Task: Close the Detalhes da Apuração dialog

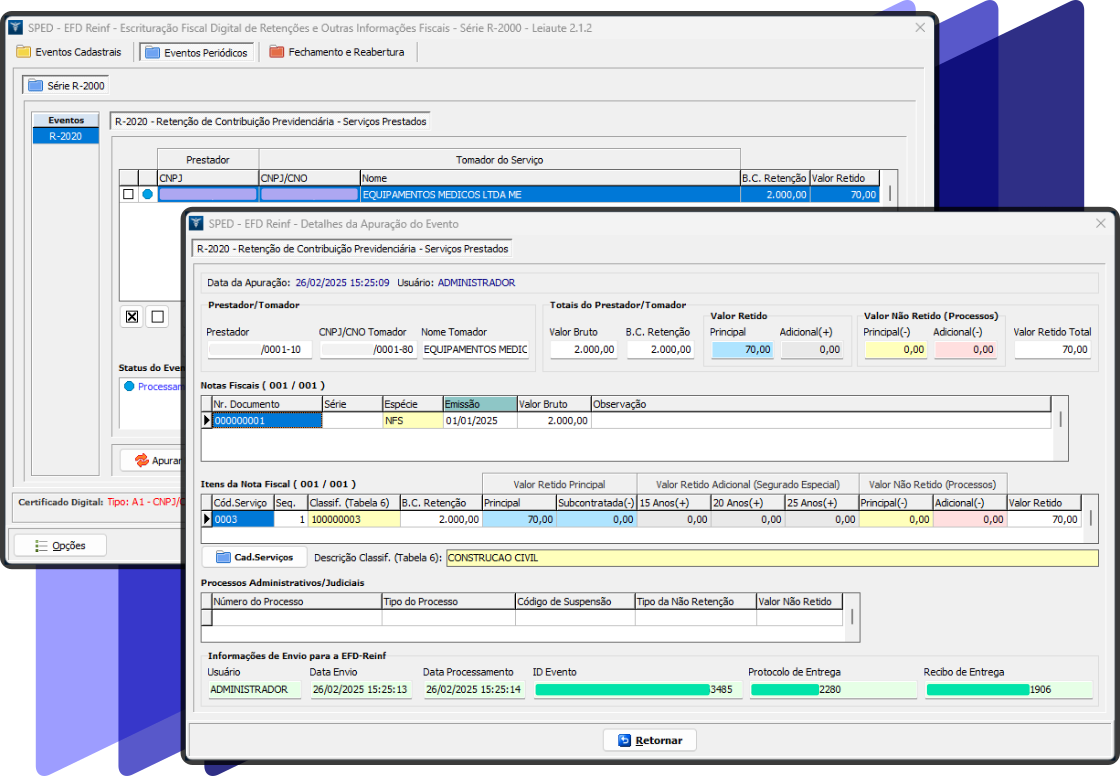Action: click(1101, 223)
